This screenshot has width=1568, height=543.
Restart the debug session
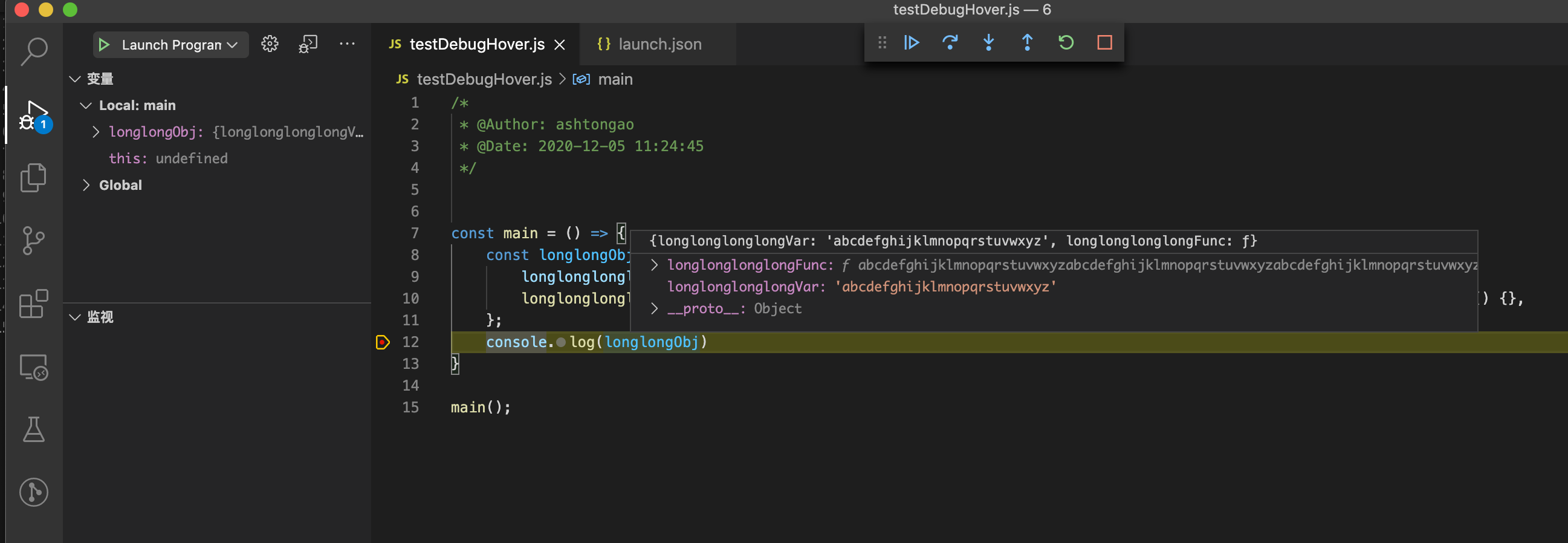(x=1066, y=42)
